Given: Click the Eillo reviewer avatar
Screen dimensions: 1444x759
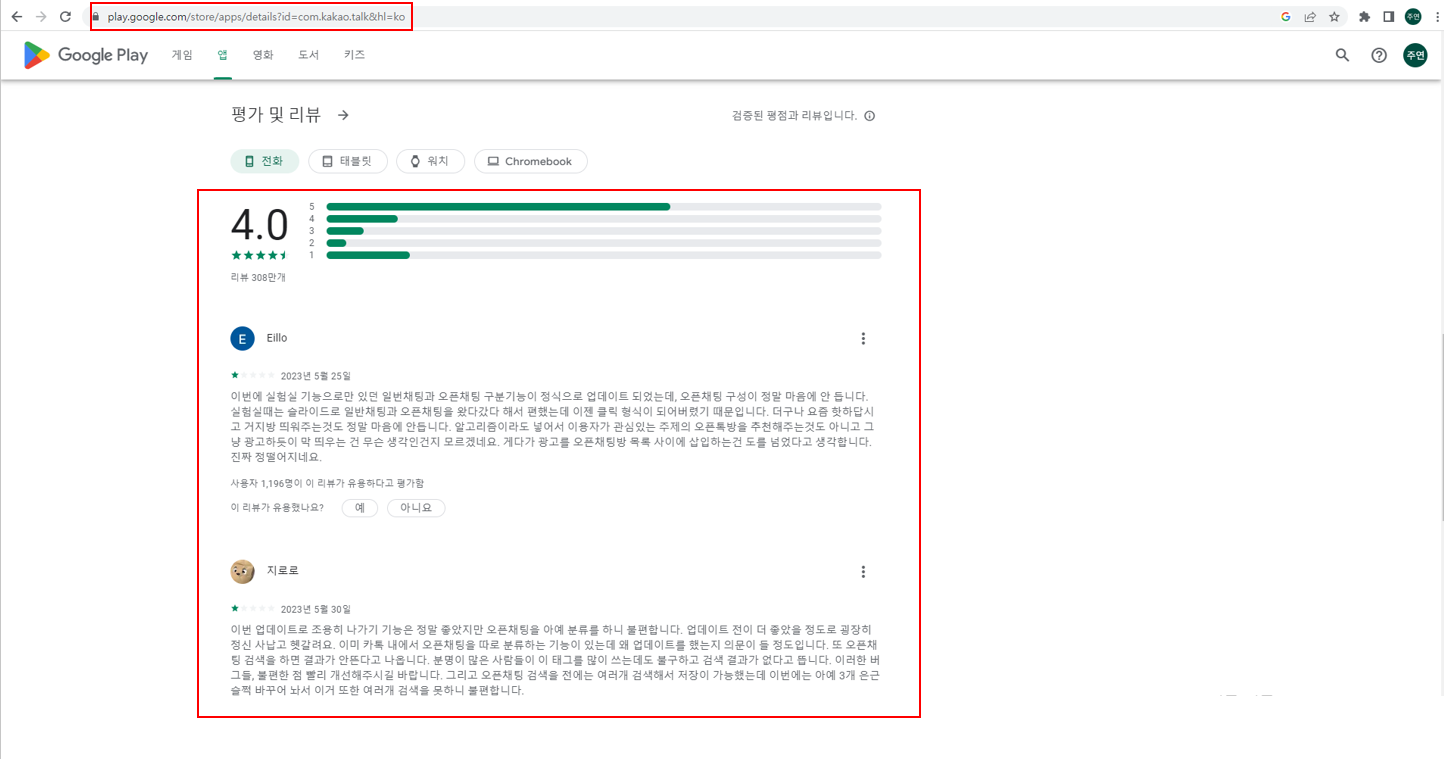Looking at the screenshot, I should (x=242, y=338).
